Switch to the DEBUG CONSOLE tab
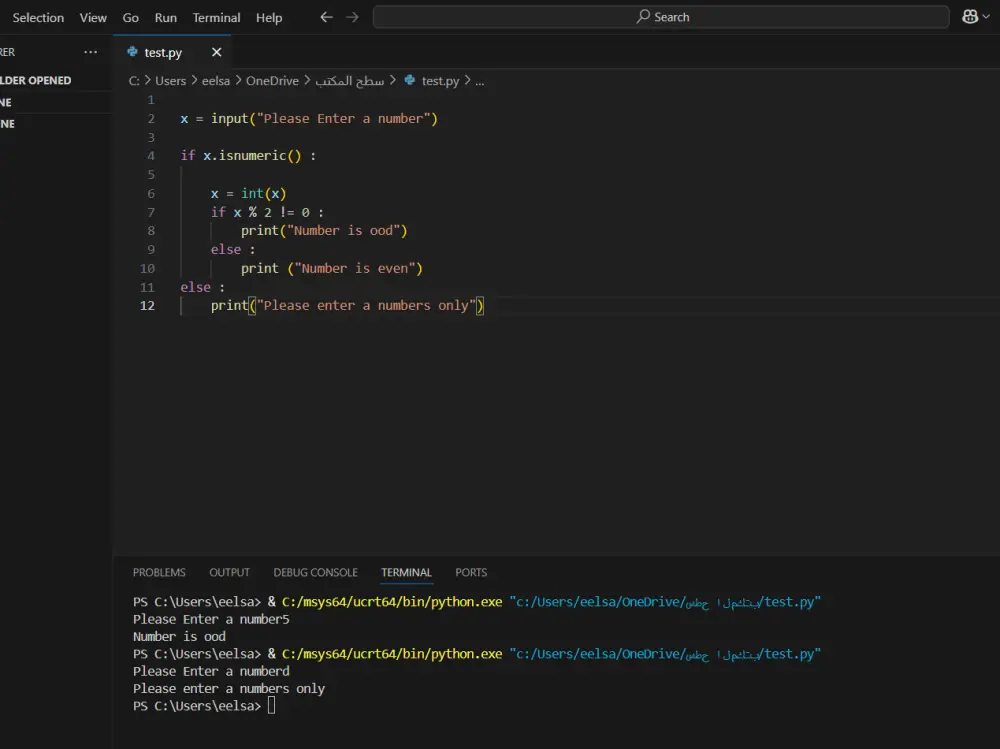This screenshot has height=749, width=1000. (x=315, y=572)
